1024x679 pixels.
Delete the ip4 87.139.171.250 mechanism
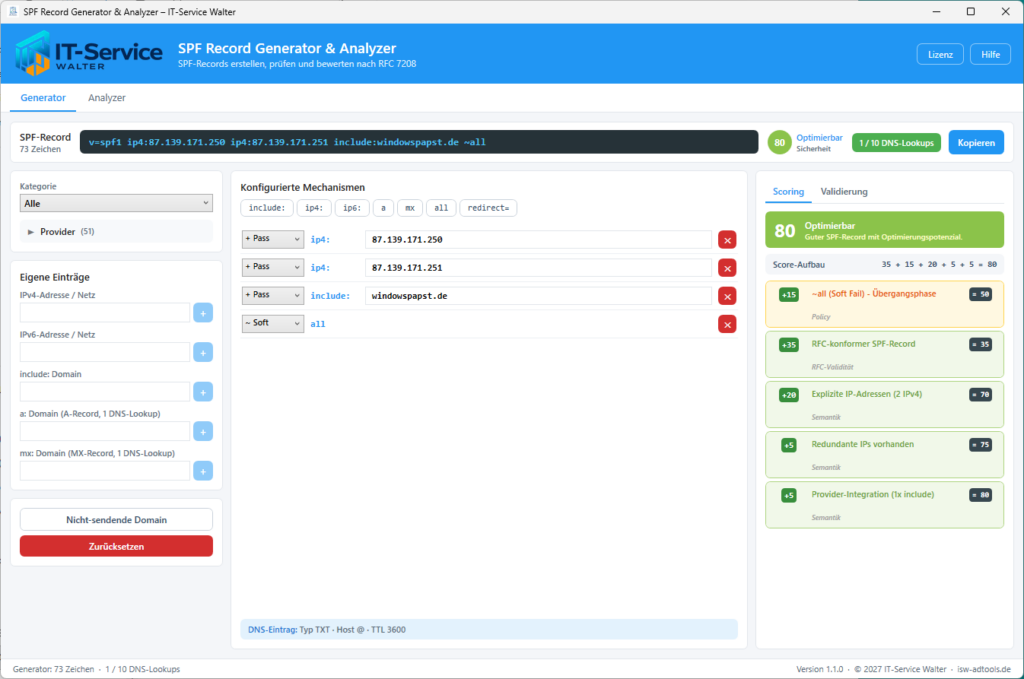[x=727, y=240]
